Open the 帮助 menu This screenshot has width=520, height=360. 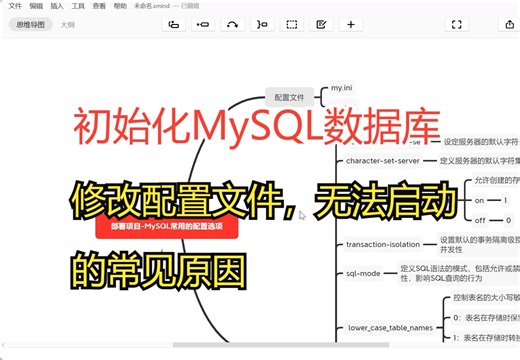pyautogui.click(x=120, y=6)
